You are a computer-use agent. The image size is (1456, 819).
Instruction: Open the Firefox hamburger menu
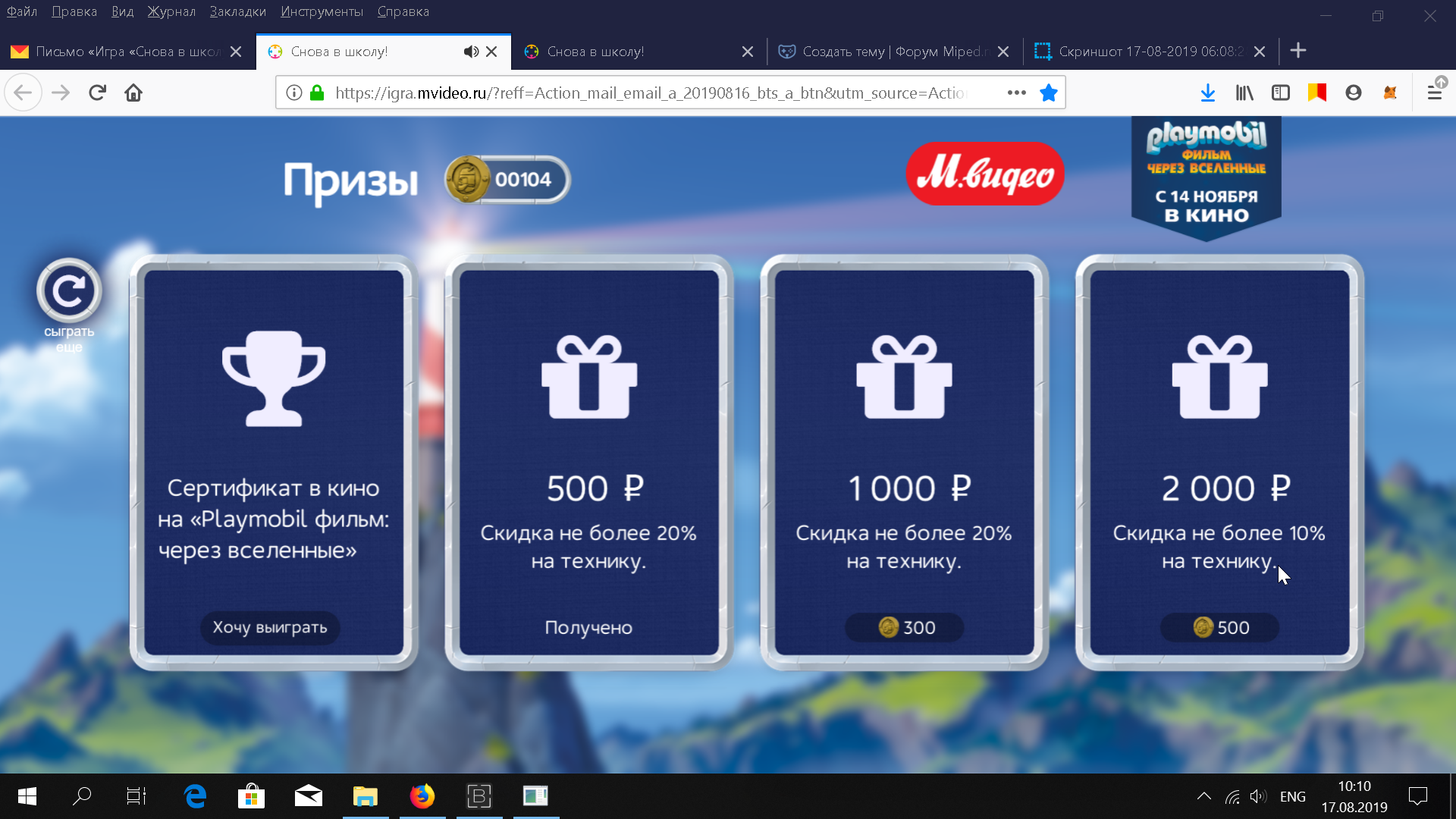coord(1435,93)
